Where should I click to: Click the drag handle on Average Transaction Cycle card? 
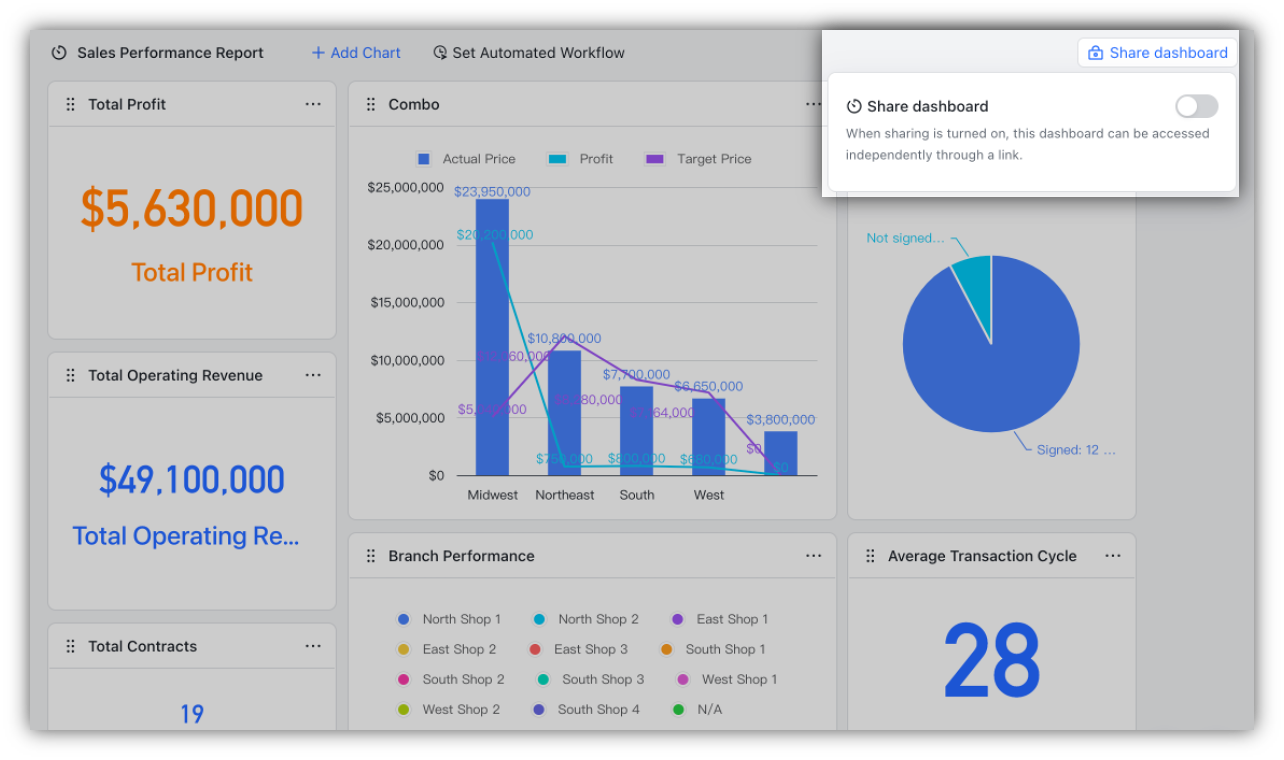coord(870,555)
